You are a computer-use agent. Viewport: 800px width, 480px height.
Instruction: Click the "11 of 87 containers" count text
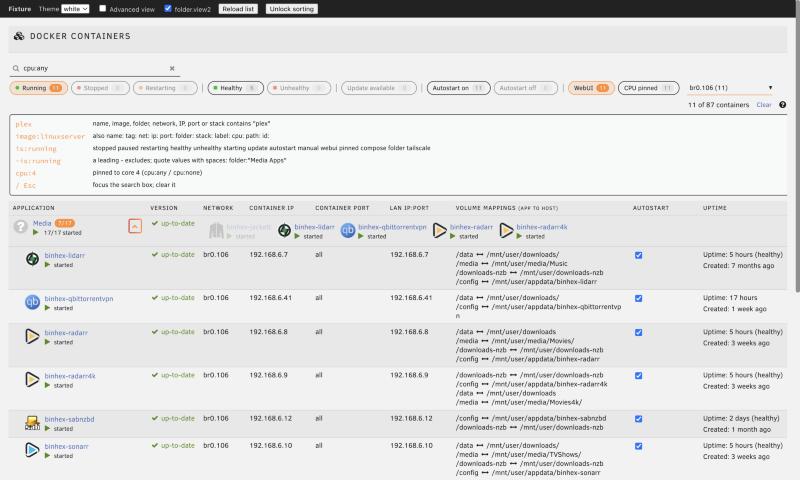point(718,105)
